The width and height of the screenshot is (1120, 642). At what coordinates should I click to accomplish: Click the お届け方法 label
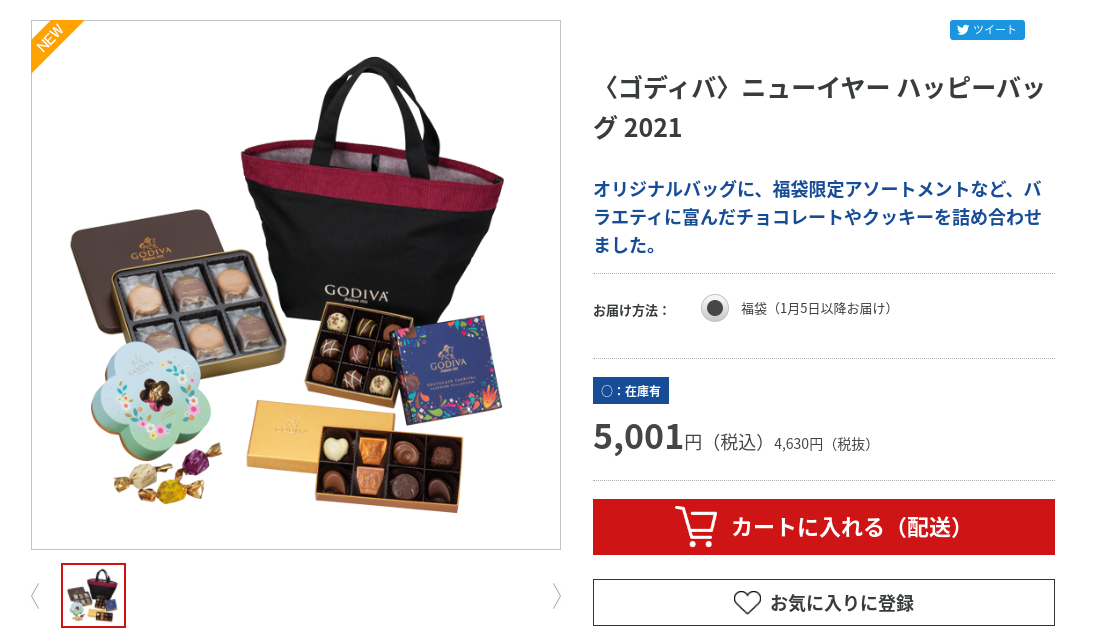point(630,310)
